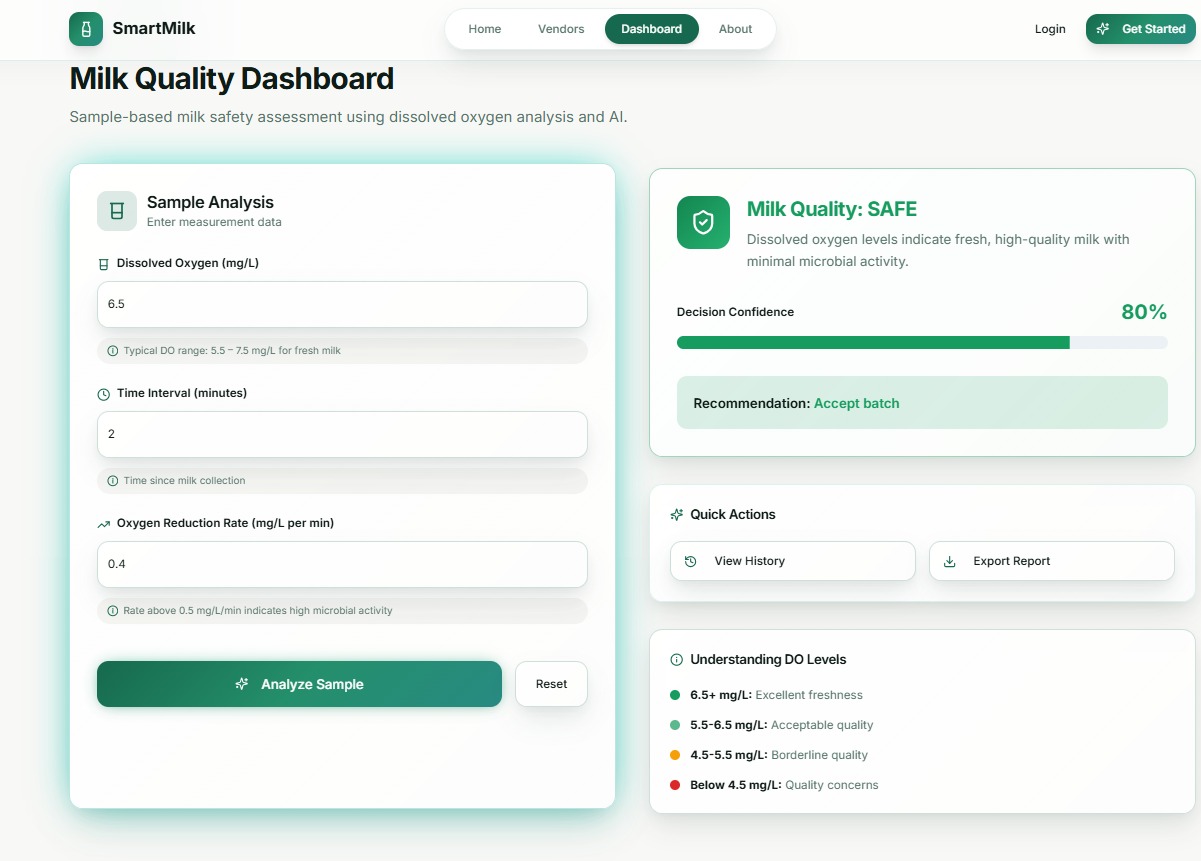Click the info icon for Time since milk collection
Screen dimensions: 1201x861
tap(112, 481)
